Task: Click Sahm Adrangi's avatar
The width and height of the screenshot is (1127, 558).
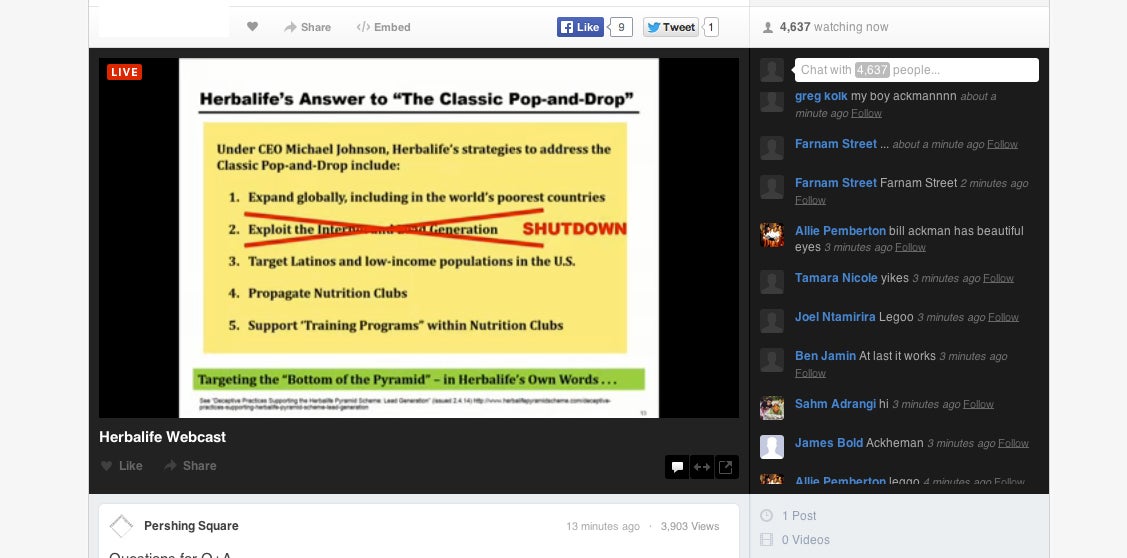Action: [x=772, y=408]
